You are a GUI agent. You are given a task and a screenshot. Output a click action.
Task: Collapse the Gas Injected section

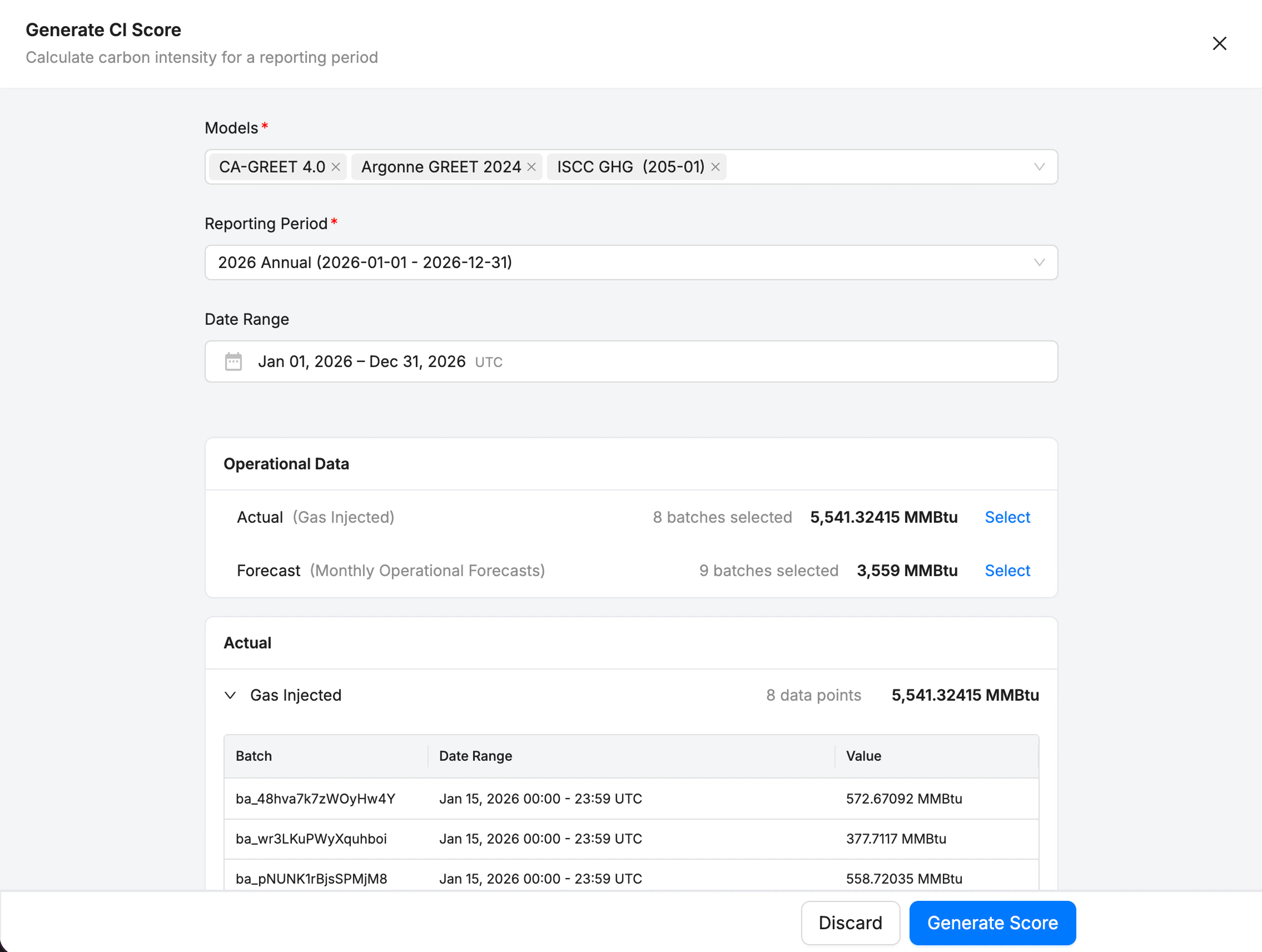pyautogui.click(x=230, y=695)
